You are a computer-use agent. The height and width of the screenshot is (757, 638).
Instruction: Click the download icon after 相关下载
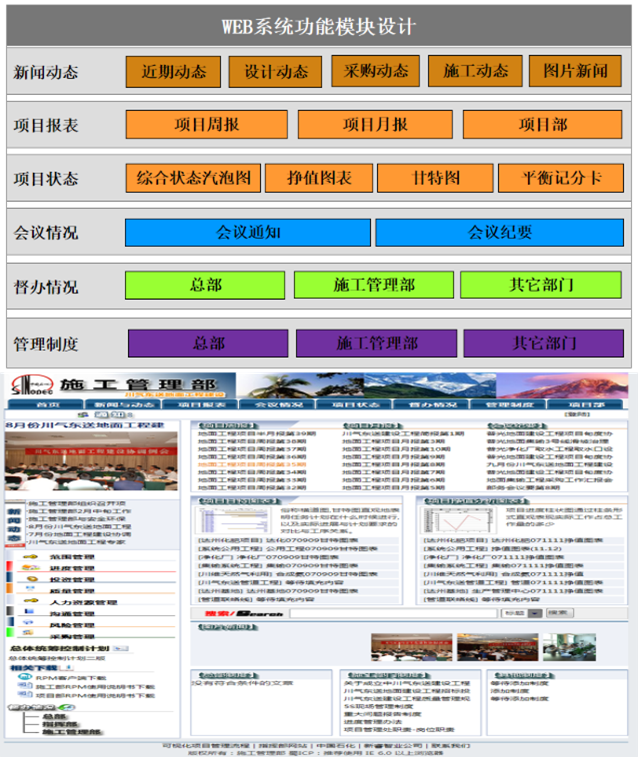click(x=68, y=668)
